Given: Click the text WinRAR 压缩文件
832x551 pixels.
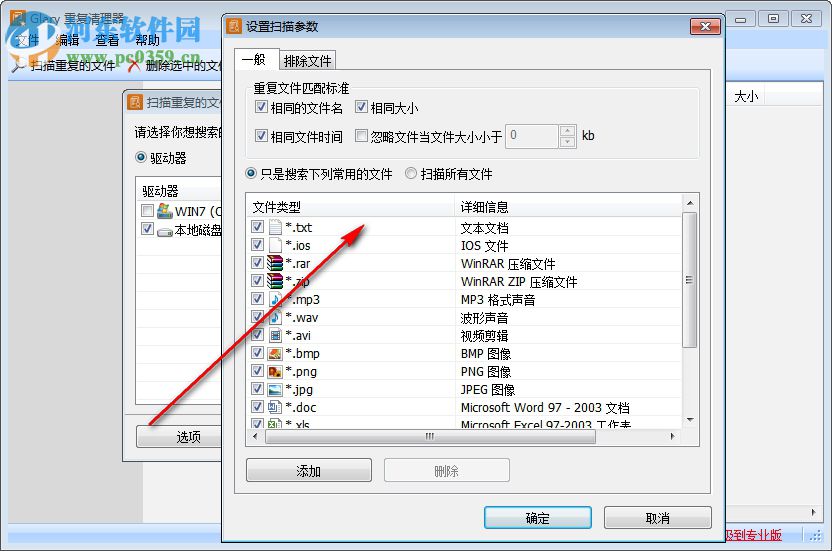Looking at the screenshot, I should click(x=508, y=264).
